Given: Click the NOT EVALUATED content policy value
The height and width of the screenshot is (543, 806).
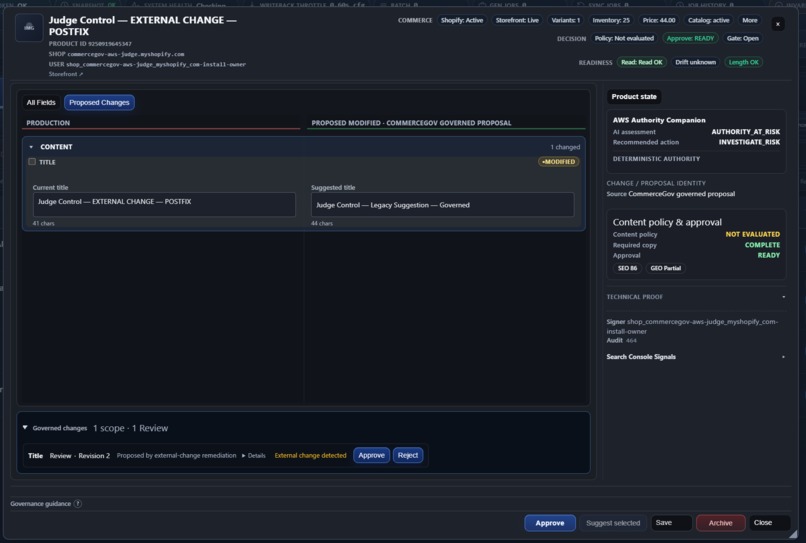Looking at the screenshot, I should coord(753,234).
